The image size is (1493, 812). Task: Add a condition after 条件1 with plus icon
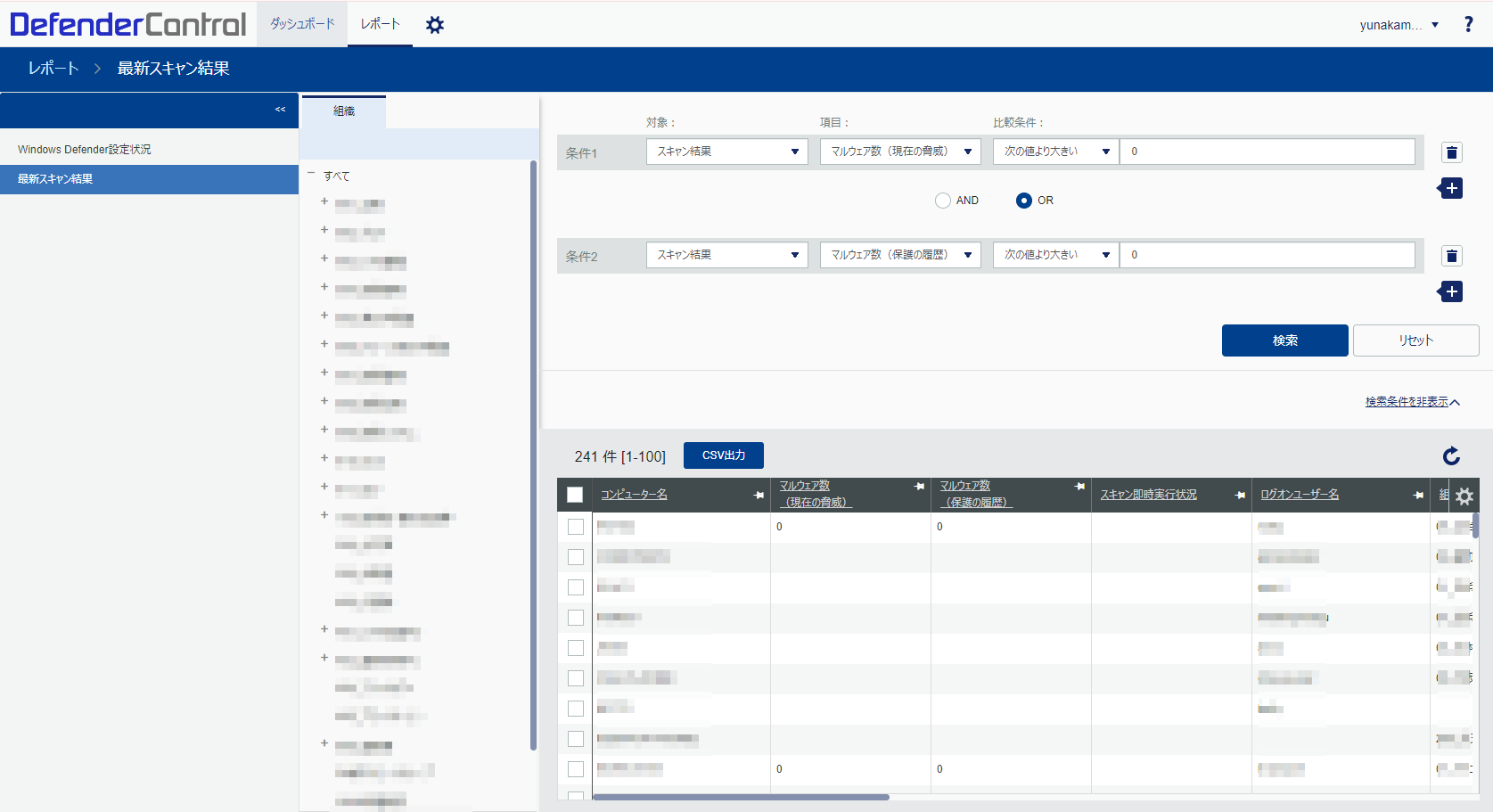1450,188
